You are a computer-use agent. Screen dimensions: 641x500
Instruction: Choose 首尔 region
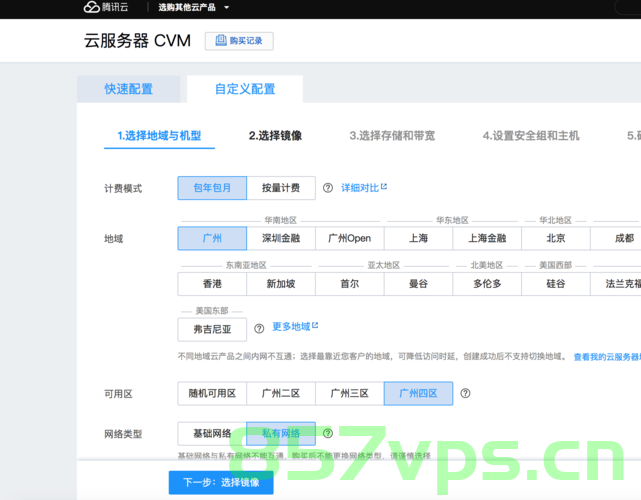point(350,284)
